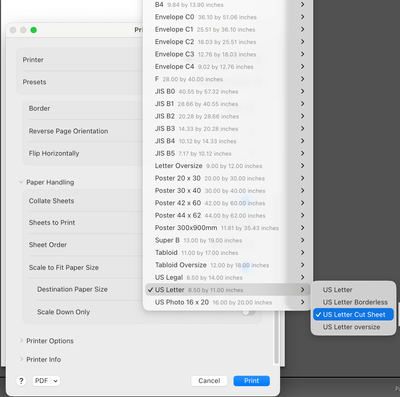Click the Flip Horizontally label
This screenshot has height=397, width=400.
point(54,153)
